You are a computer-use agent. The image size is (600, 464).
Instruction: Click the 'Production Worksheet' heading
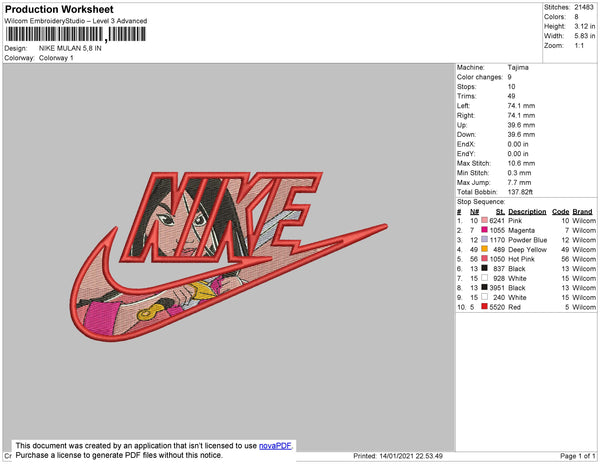coord(59,9)
